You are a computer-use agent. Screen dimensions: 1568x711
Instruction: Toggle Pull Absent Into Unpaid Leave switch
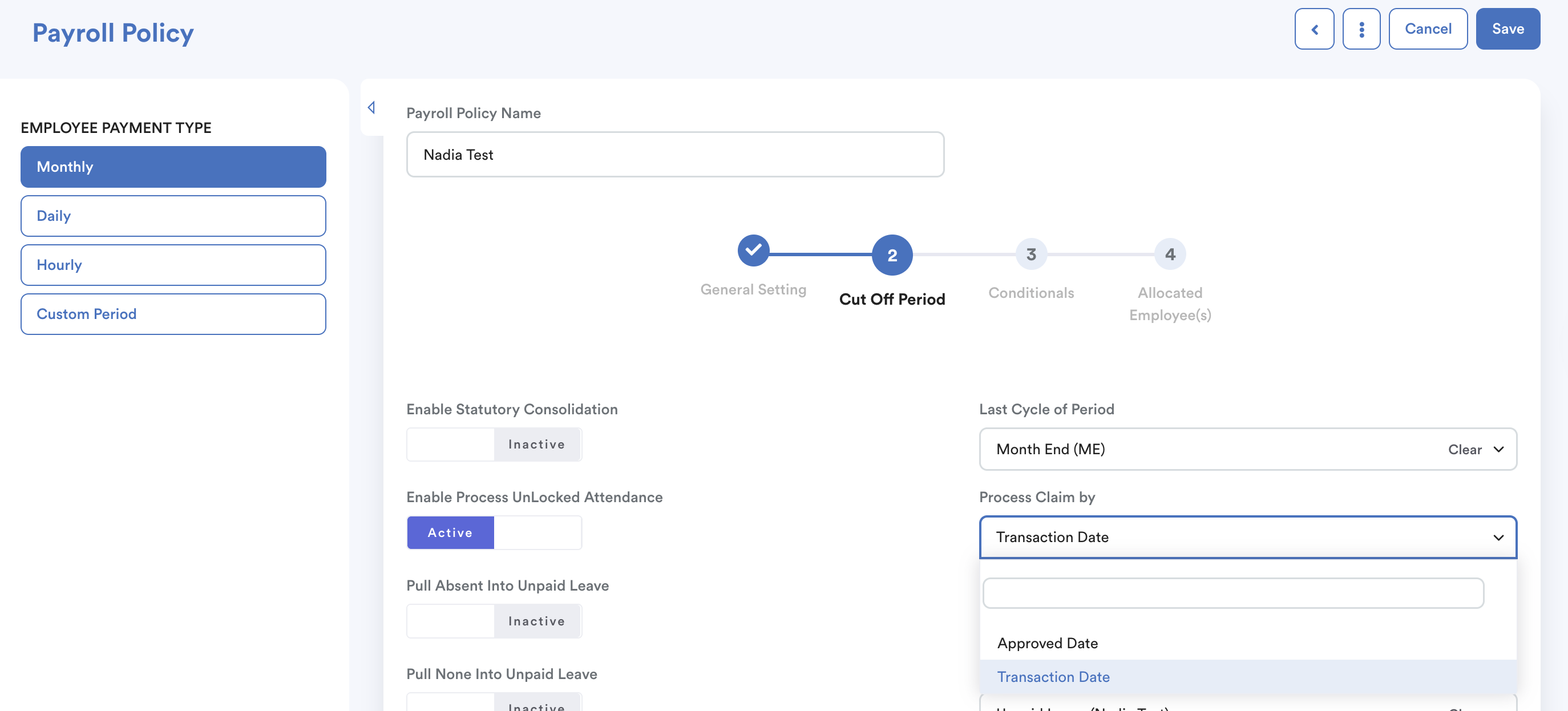tap(494, 621)
